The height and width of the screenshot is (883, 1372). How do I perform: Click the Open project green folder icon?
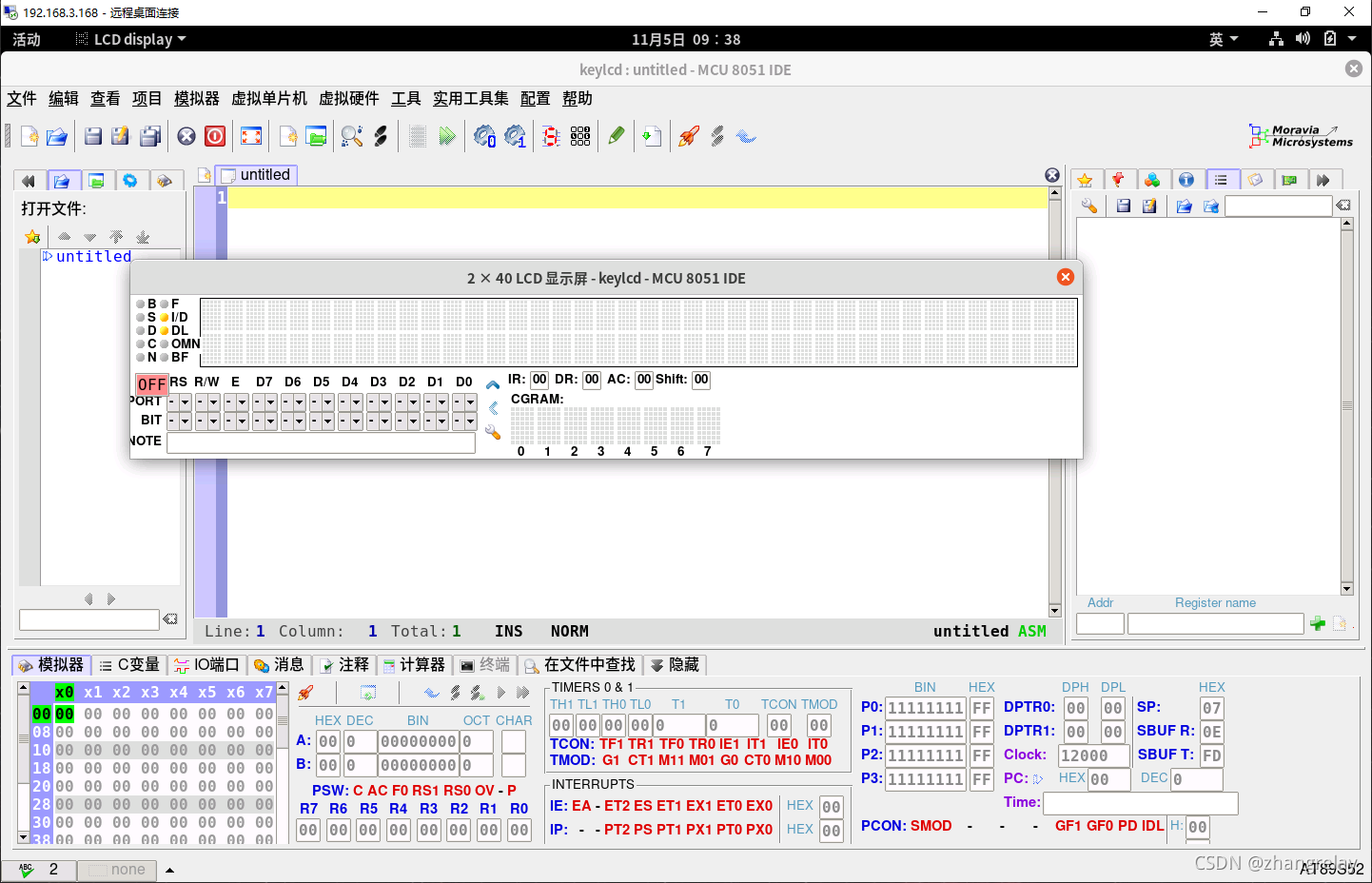coord(316,136)
